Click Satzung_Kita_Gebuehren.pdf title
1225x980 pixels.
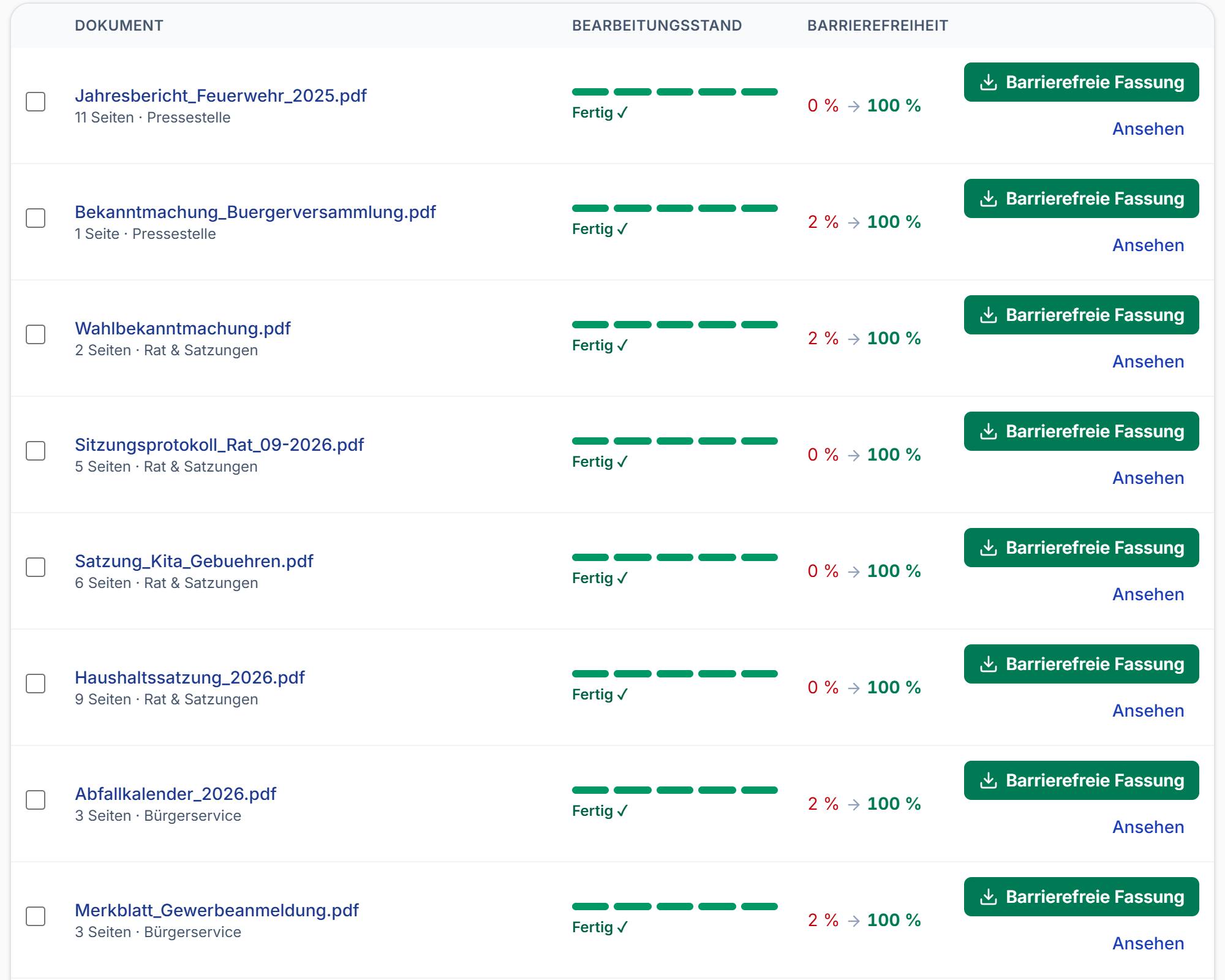tap(194, 561)
